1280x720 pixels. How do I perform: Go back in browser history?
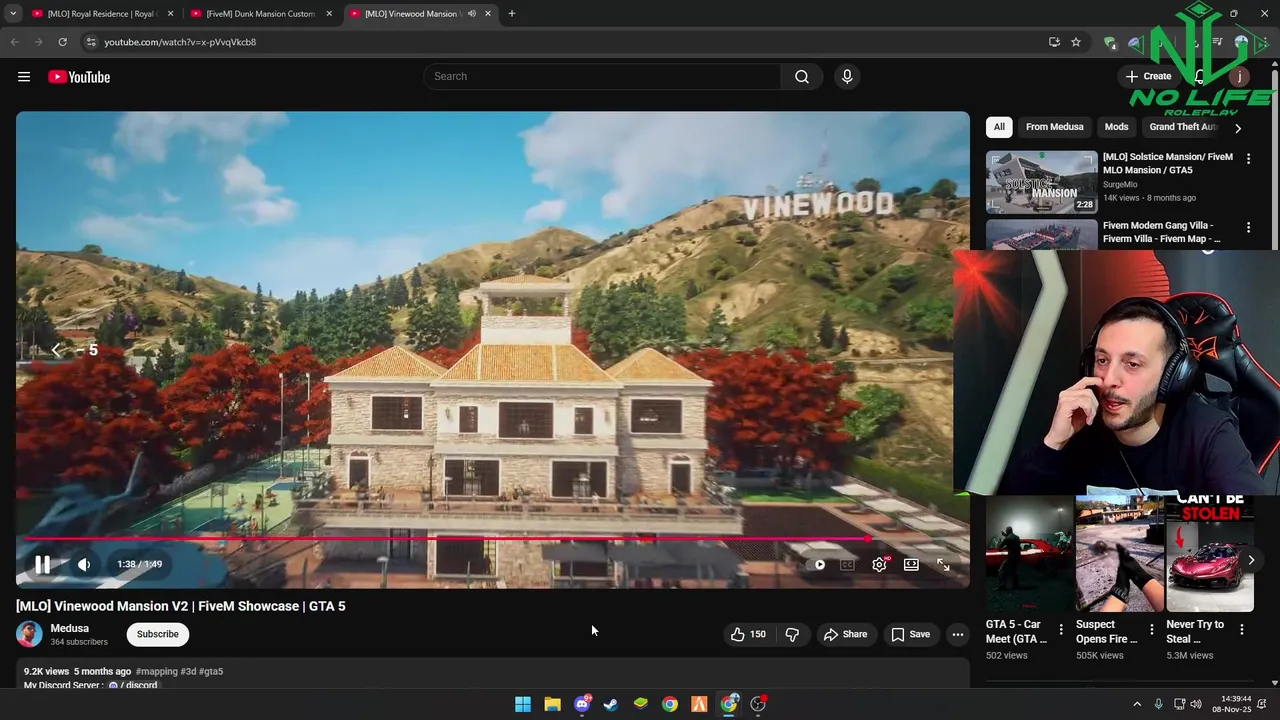point(14,42)
